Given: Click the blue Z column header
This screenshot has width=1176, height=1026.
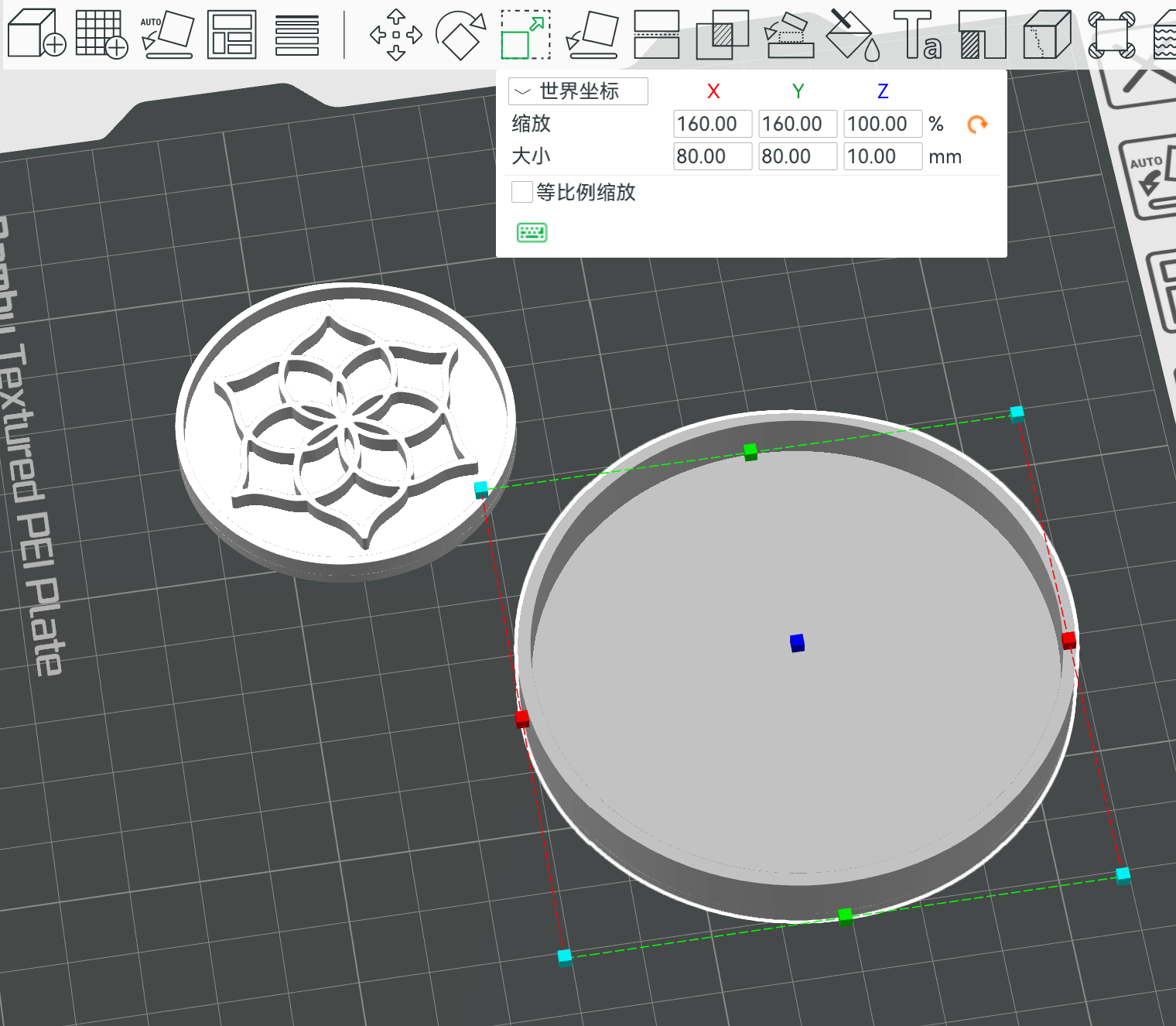Looking at the screenshot, I should 883,91.
